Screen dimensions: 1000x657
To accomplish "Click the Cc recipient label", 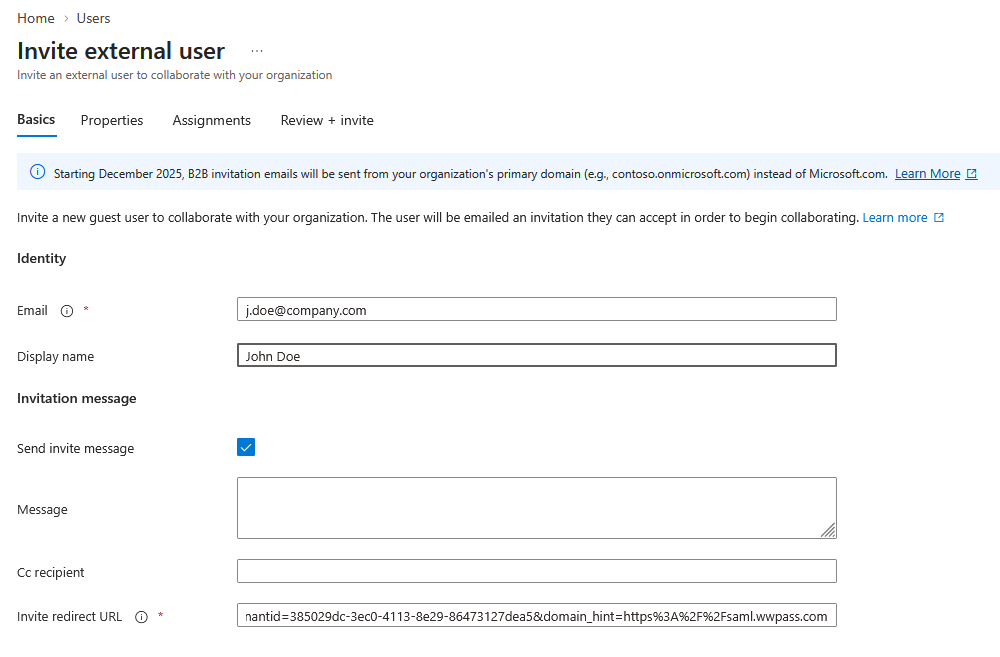I will coord(50,572).
